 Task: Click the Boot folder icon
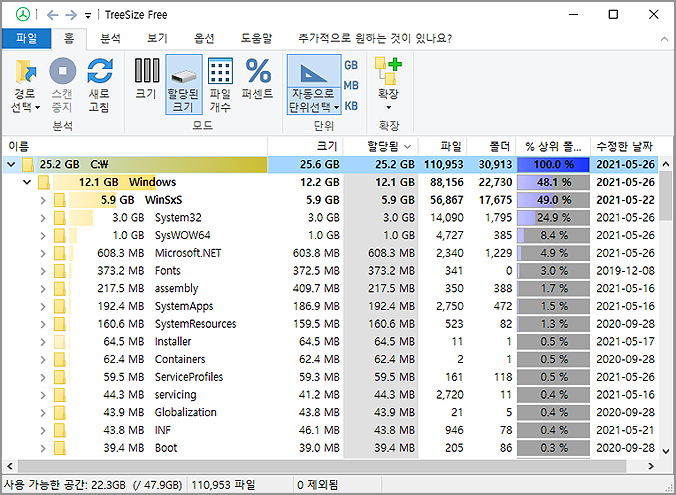(x=59, y=448)
